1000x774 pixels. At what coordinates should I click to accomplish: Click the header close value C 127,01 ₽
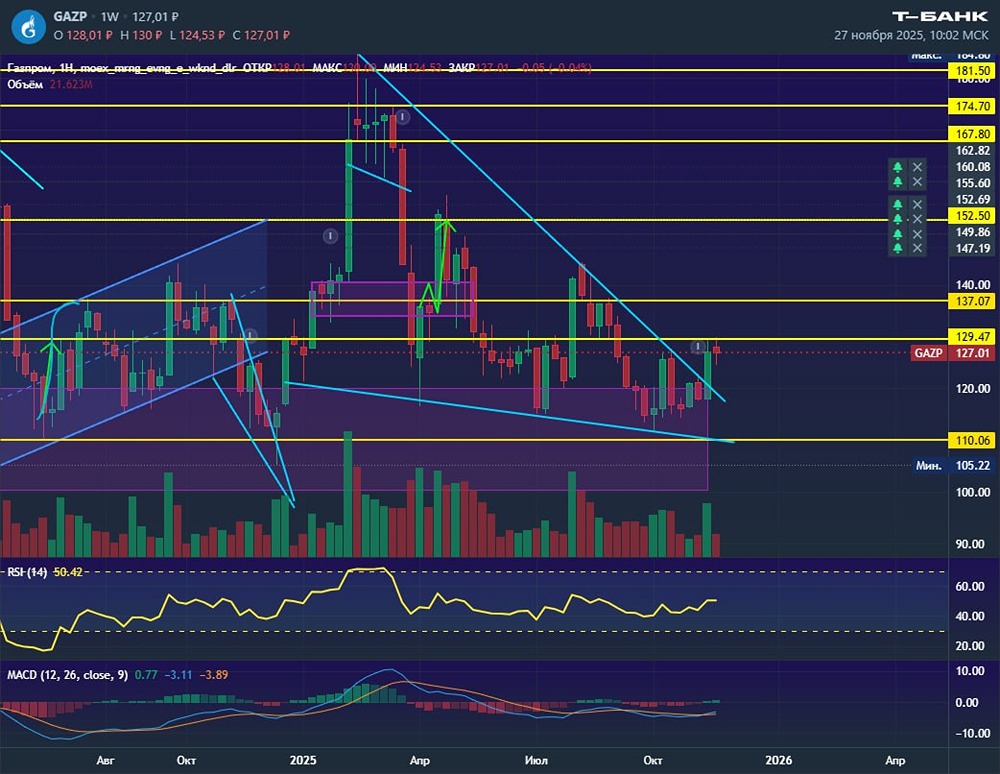(x=261, y=35)
